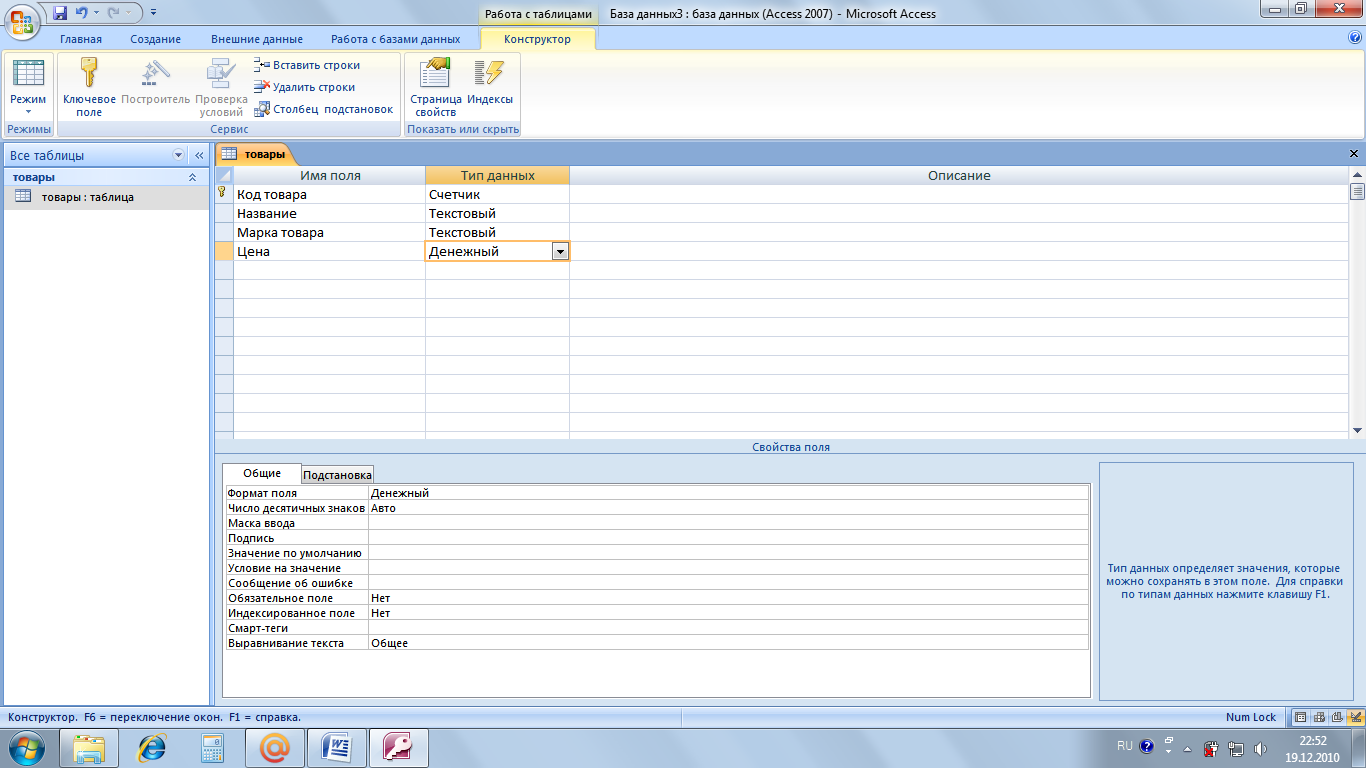Click Удалить строки button
The height and width of the screenshot is (768, 1366).
304,87
